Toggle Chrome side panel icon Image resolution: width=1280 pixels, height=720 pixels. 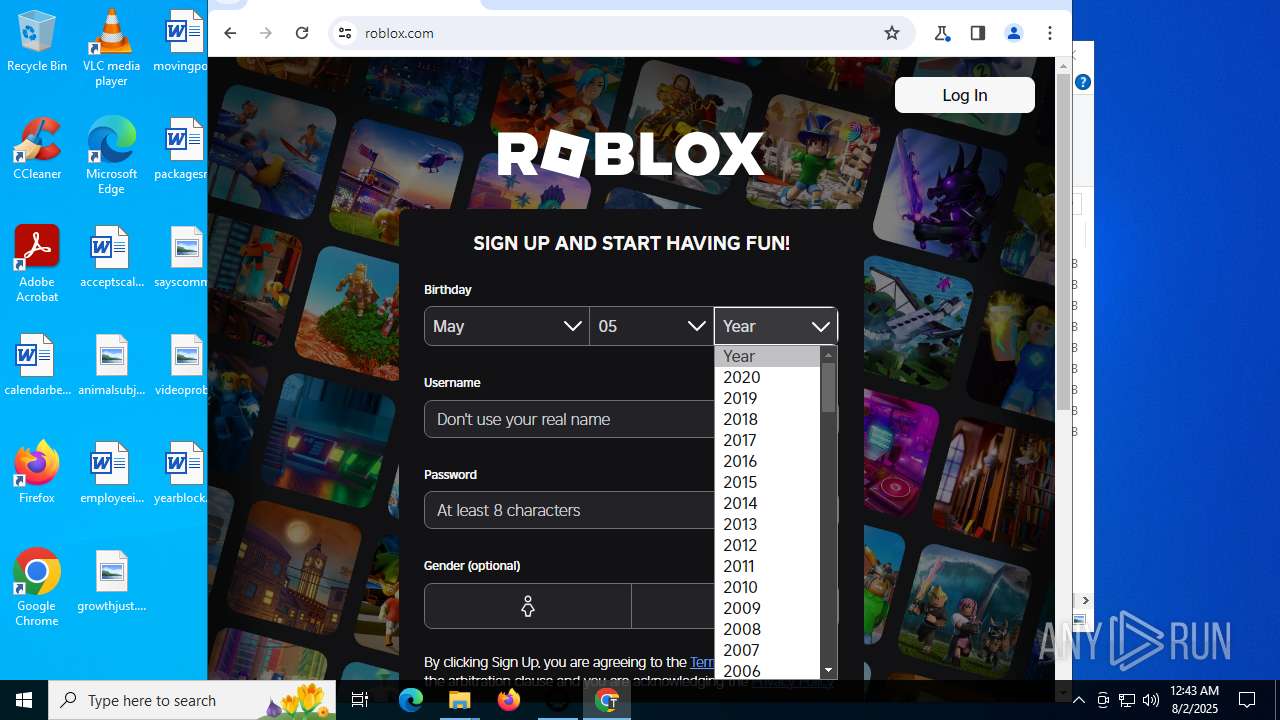pos(978,33)
